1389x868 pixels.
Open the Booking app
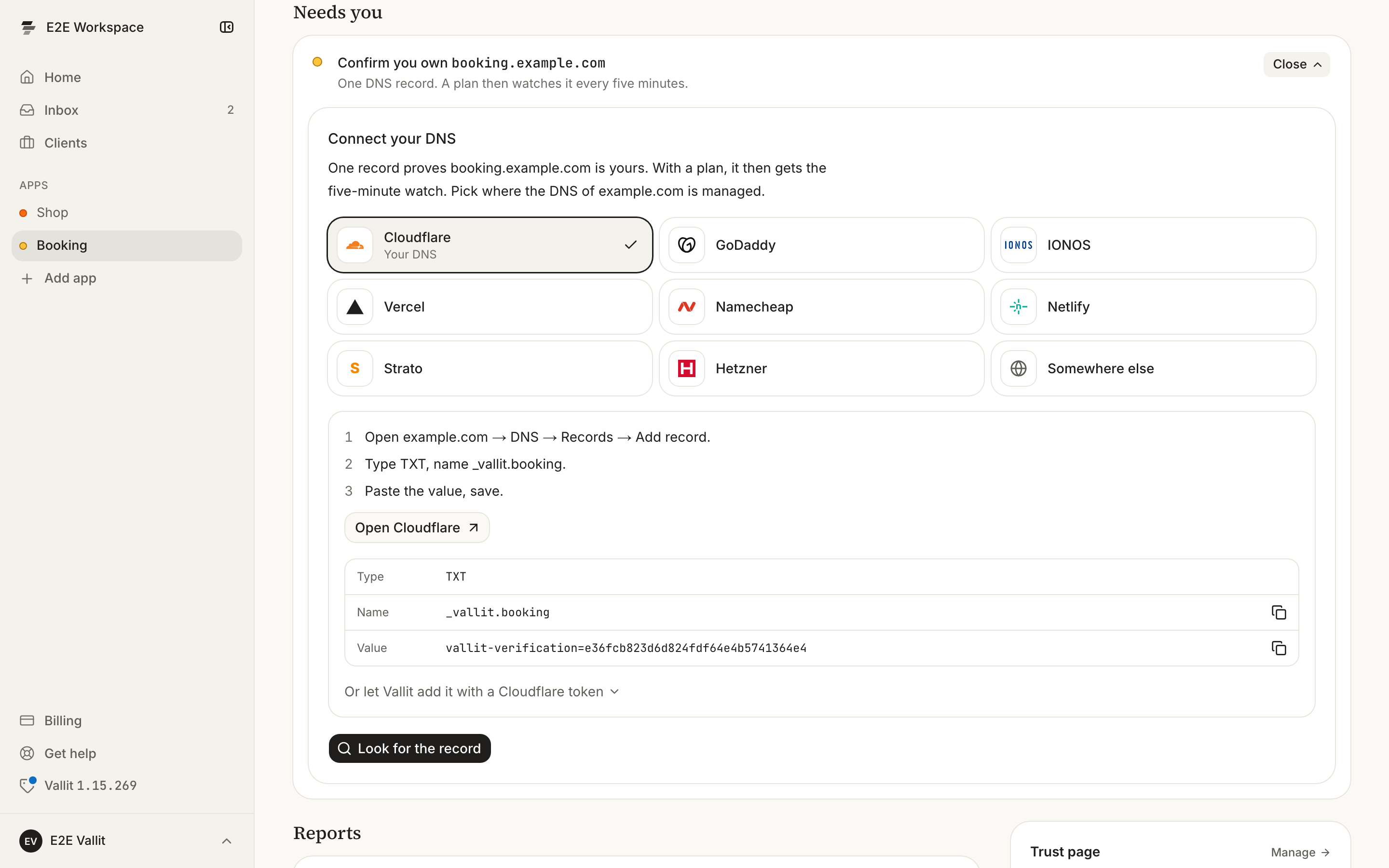(126, 246)
